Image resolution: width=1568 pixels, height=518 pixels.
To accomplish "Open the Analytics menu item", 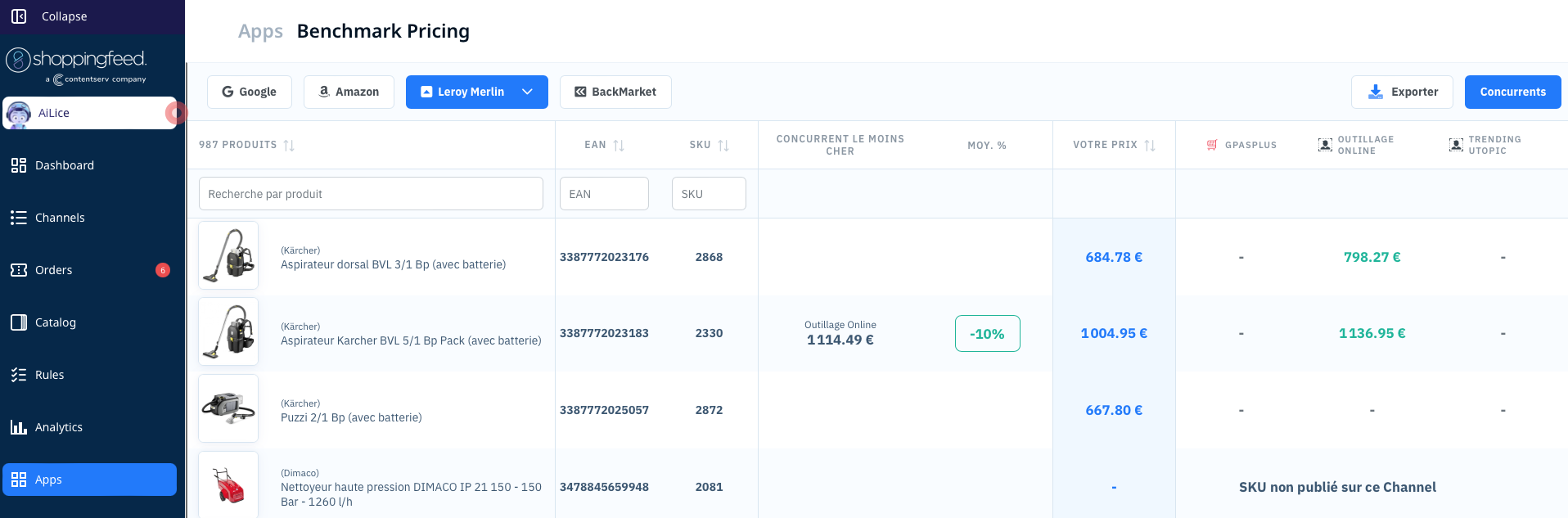I will click(x=89, y=427).
